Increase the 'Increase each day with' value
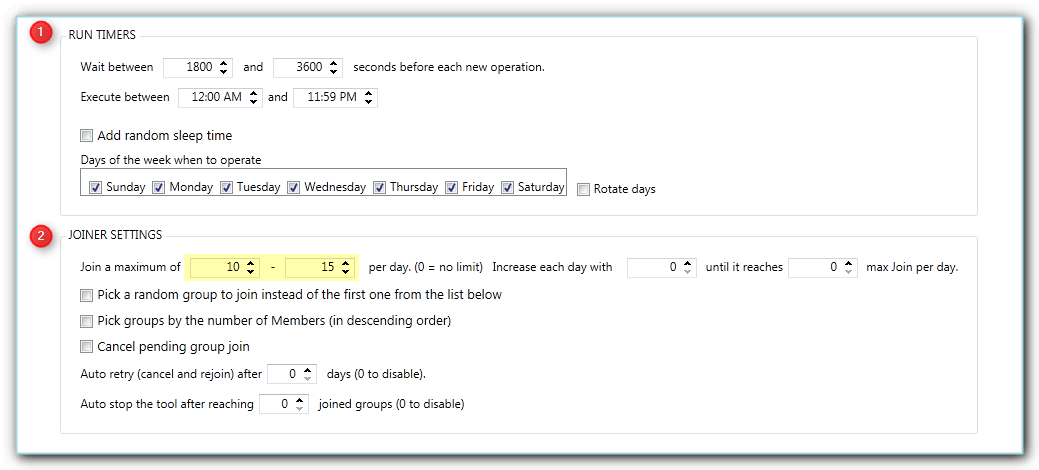 pos(688,263)
